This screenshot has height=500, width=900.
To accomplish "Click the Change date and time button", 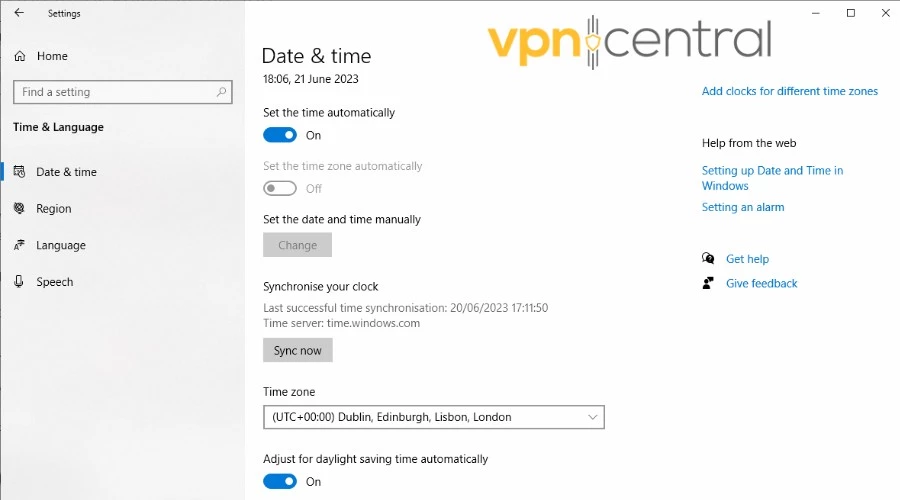I will pos(297,245).
